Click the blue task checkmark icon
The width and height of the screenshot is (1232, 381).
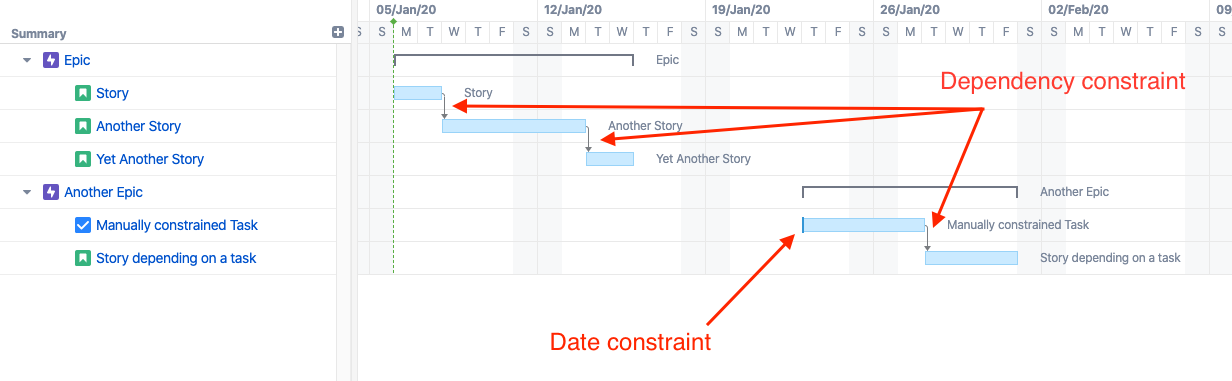tap(83, 225)
